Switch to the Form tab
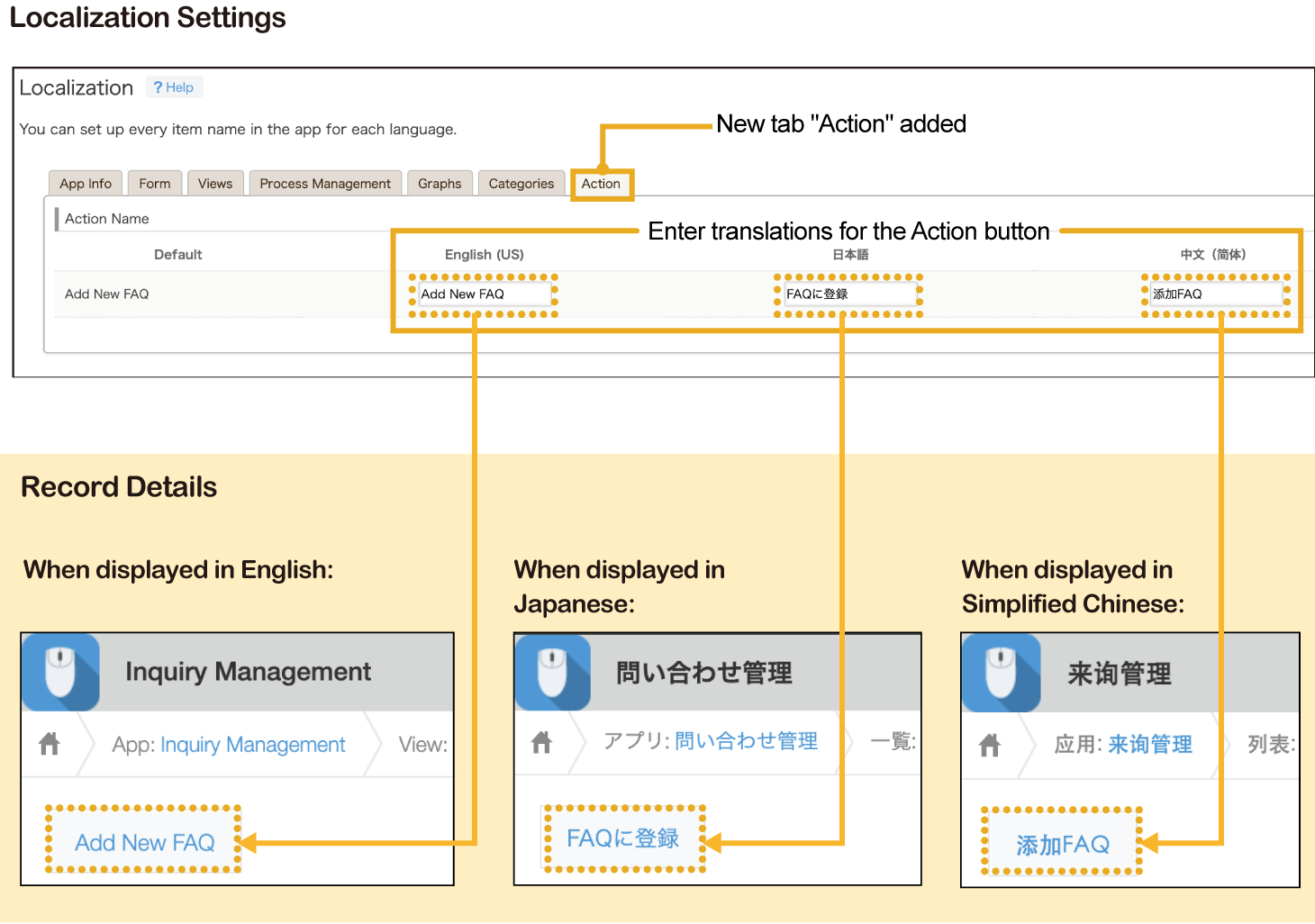 coord(155,184)
